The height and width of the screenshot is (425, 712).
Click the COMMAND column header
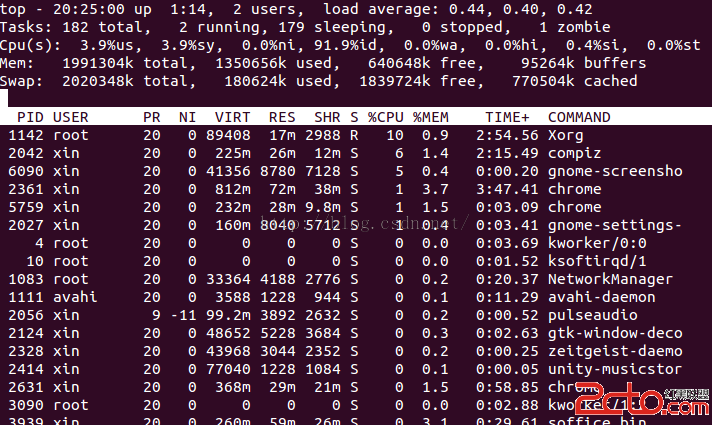(579, 117)
